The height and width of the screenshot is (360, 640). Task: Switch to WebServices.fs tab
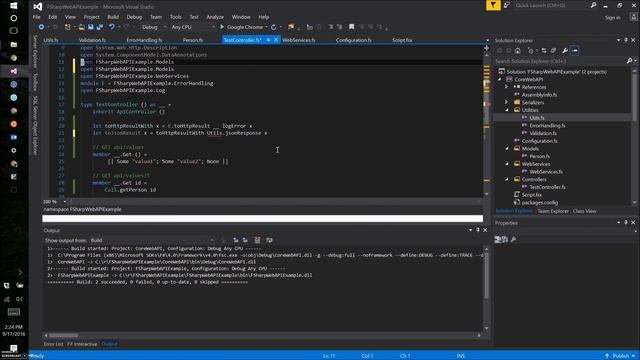[x=298, y=40]
